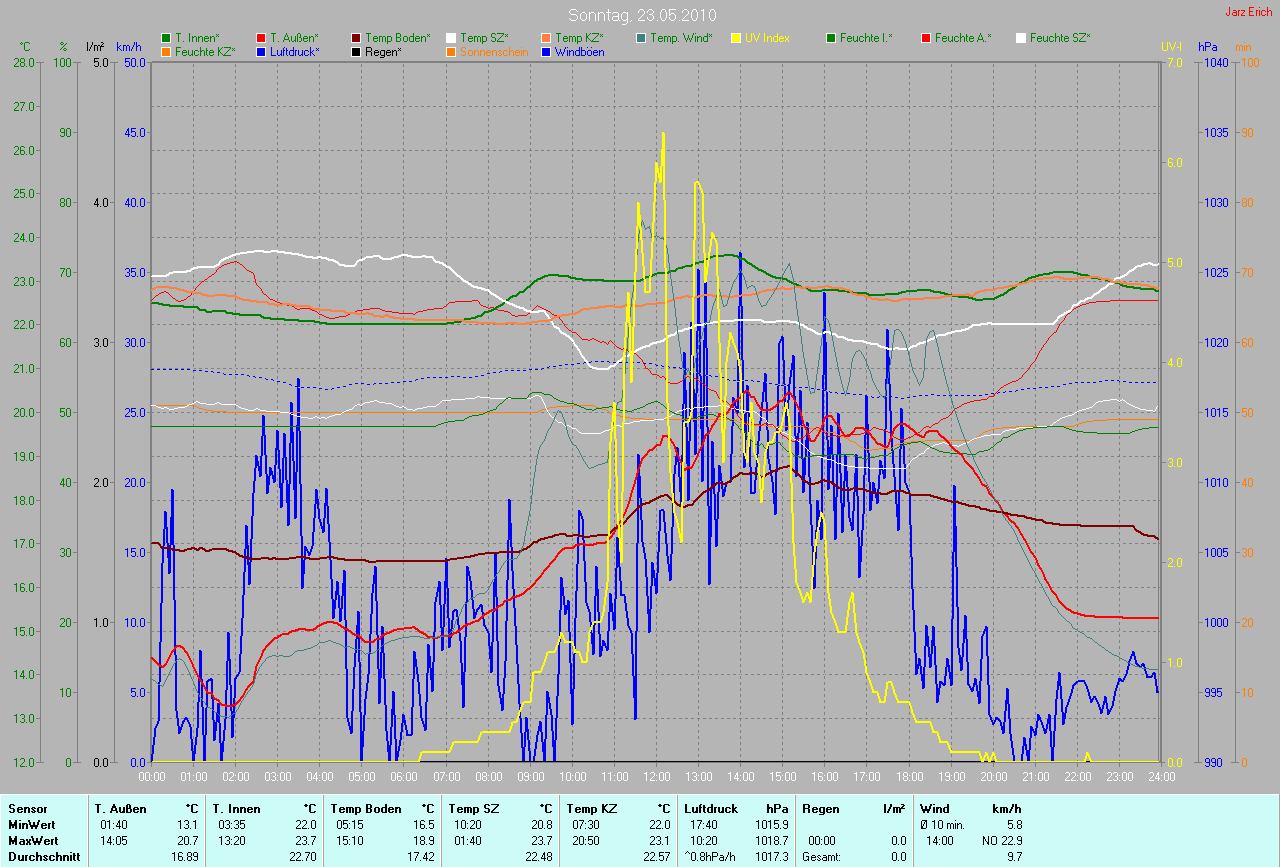Click the white Feuchte SZ legend swatch
The height and width of the screenshot is (867, 1280).
pyautogui.click(x=1020, y=38)
